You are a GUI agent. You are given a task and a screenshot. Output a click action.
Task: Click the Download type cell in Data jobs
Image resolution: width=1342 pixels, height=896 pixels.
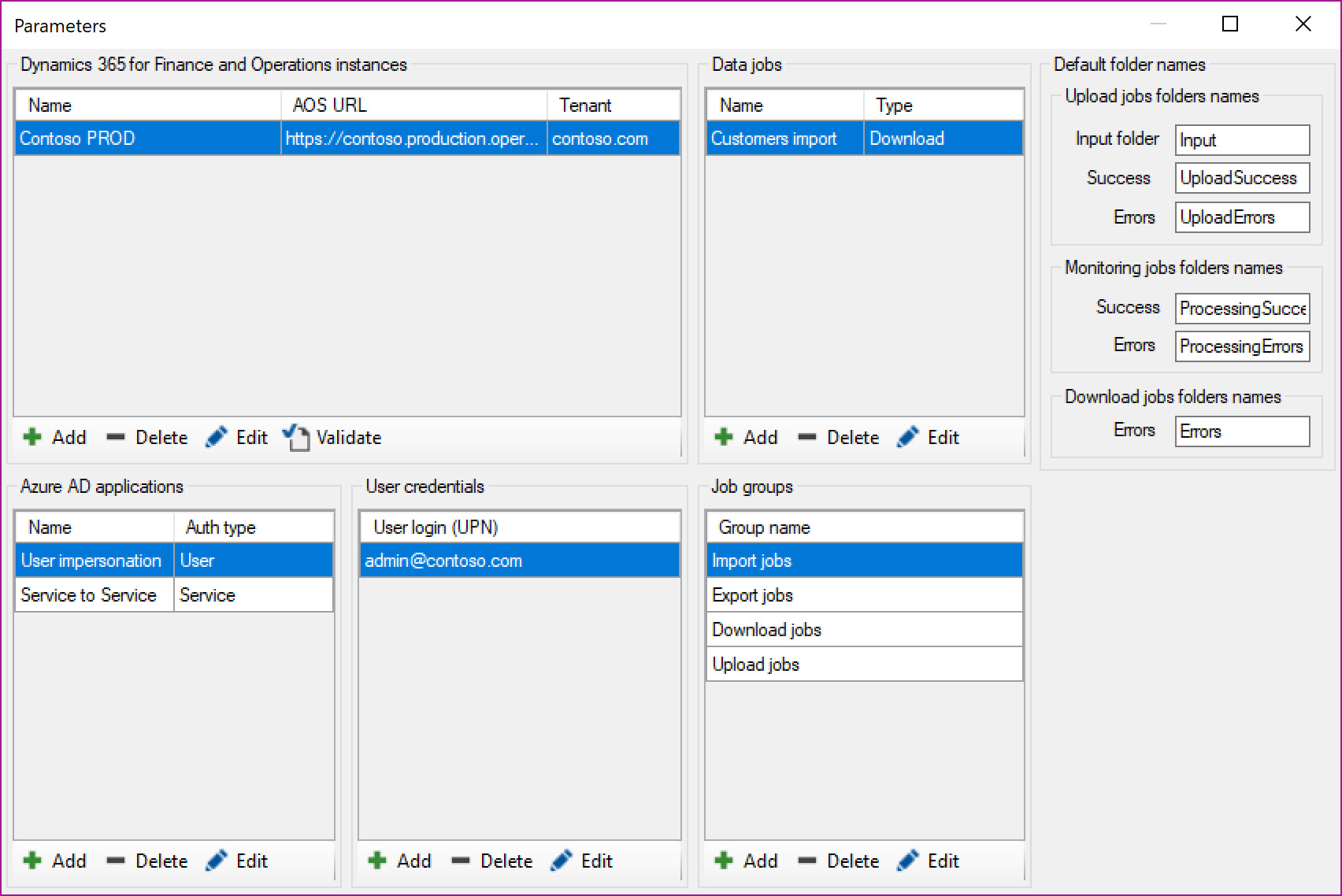click(943, 139)
